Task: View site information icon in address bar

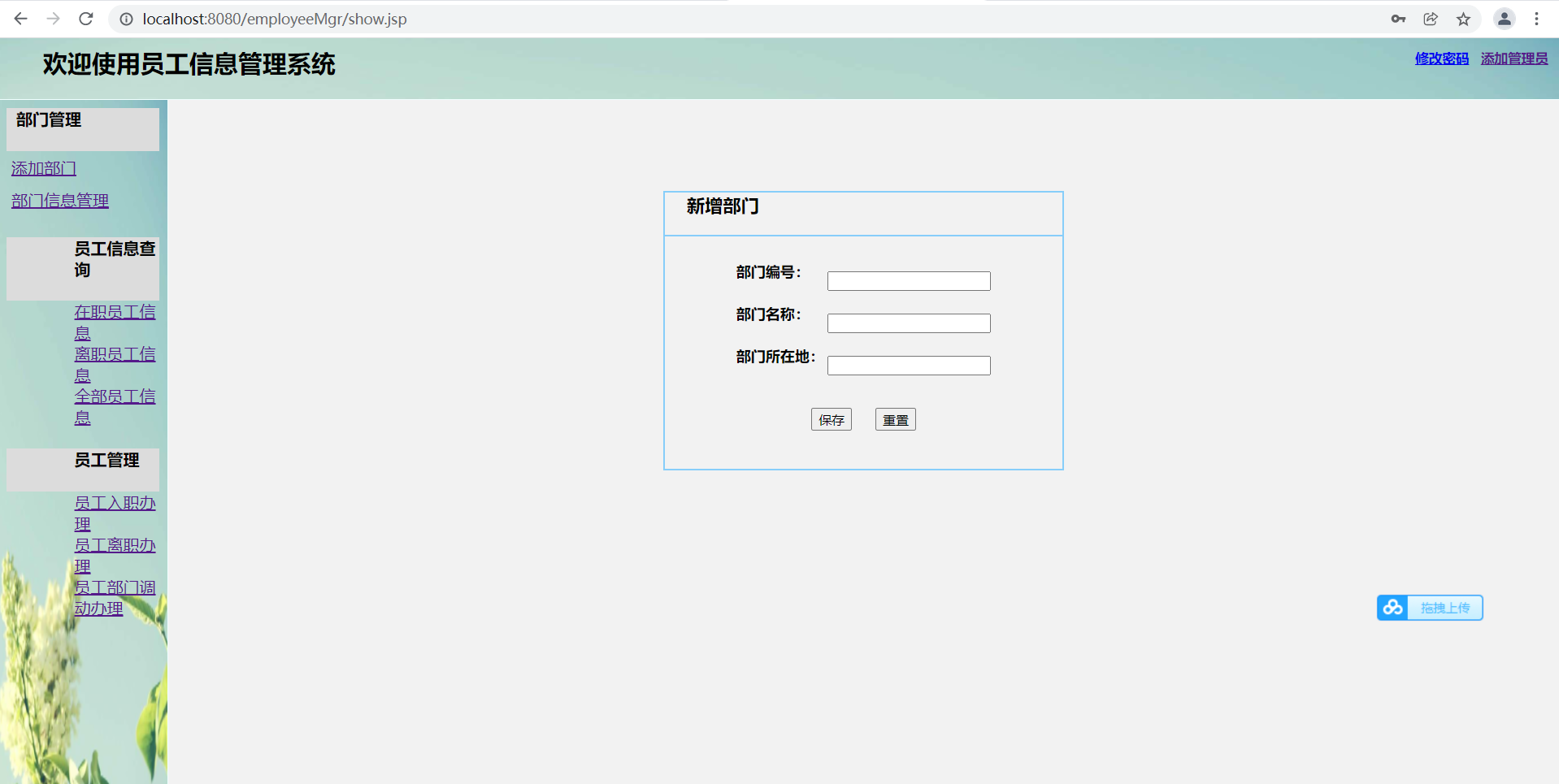Action: coord(127,19)
